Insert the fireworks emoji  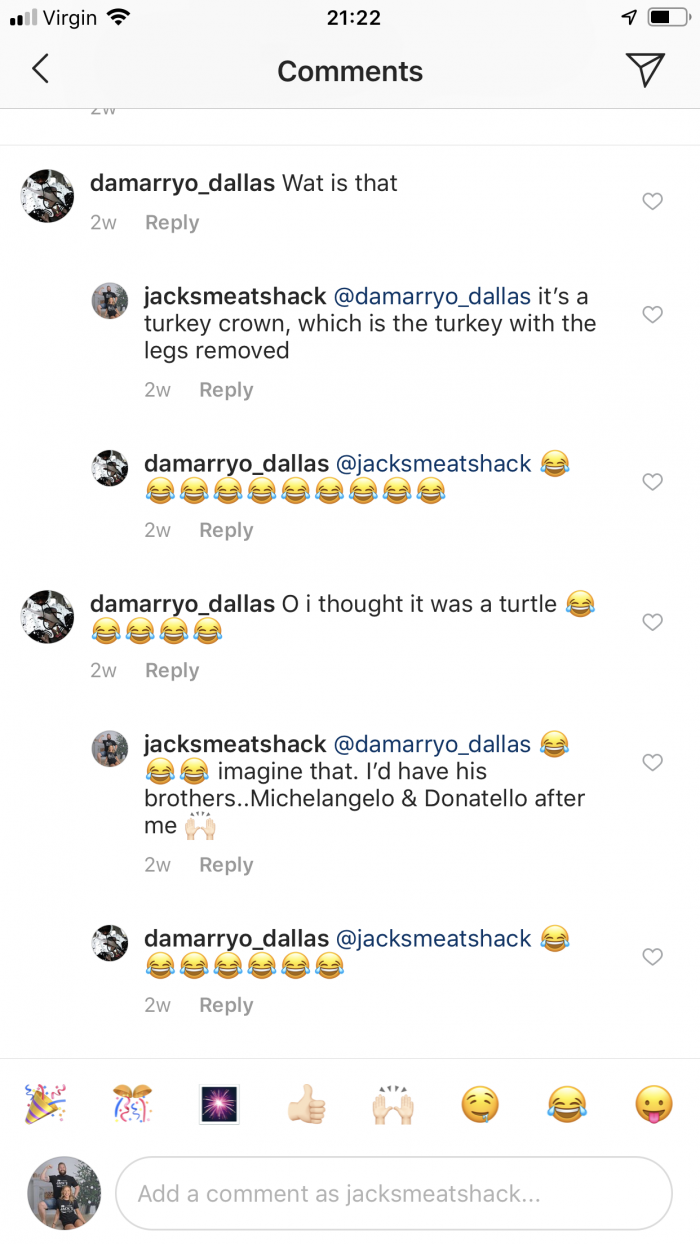coord(219,1104)
